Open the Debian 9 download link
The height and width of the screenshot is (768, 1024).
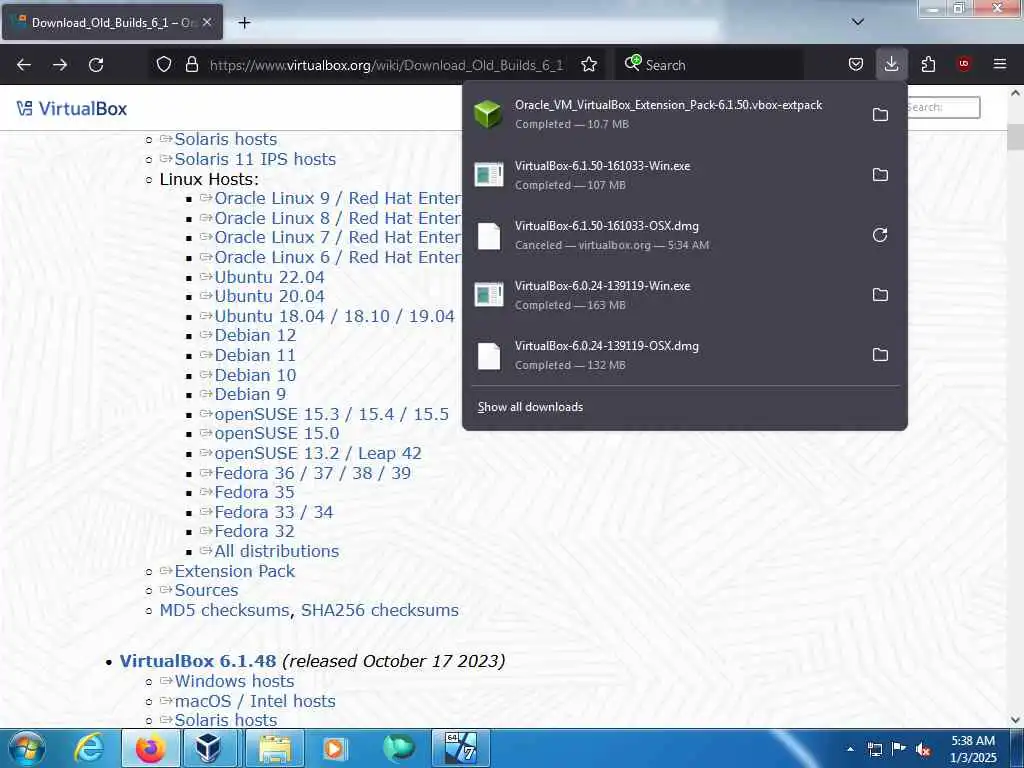point(250,394)
